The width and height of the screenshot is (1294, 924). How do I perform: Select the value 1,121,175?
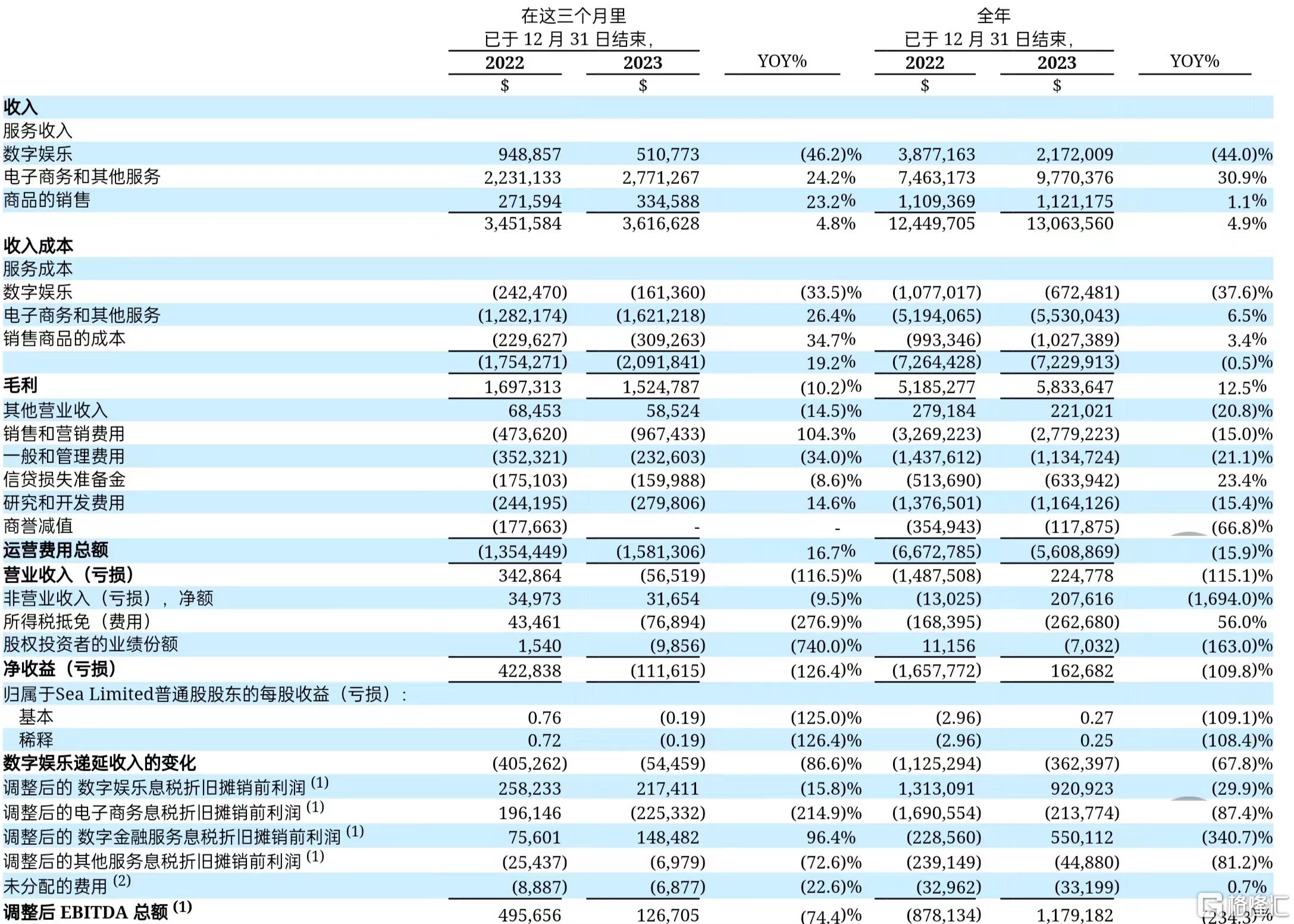pos(1074,201)
